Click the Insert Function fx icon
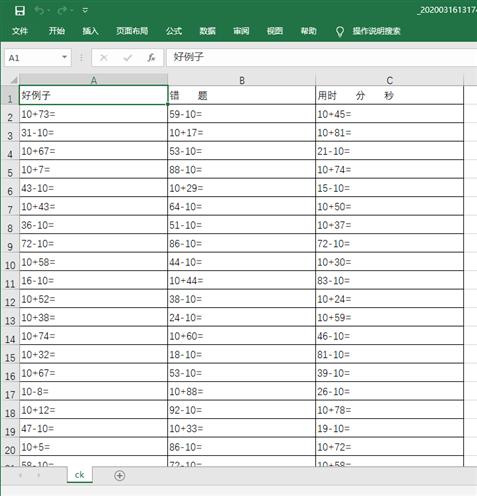The height and width of the screenshot is (496, 477). 151,58
